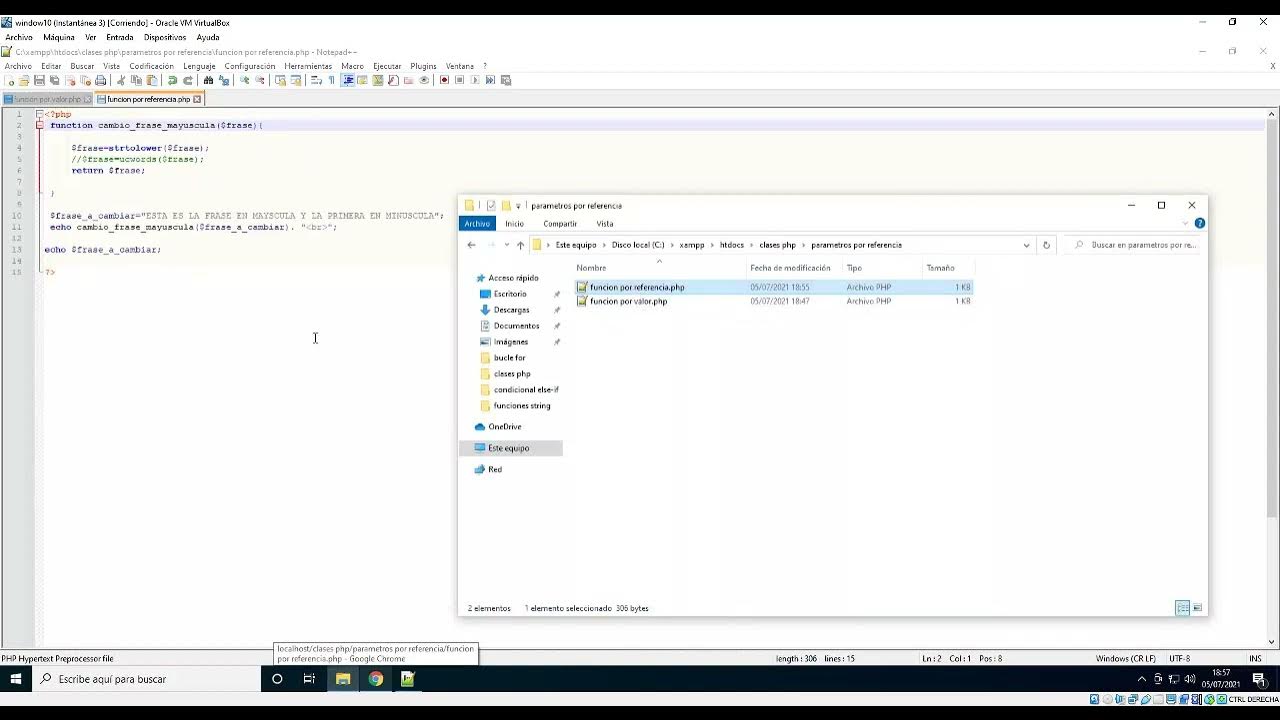The image size is (1280, 720).
Task: Click the Explorer refresh button
Action: tap(1046, 245)
